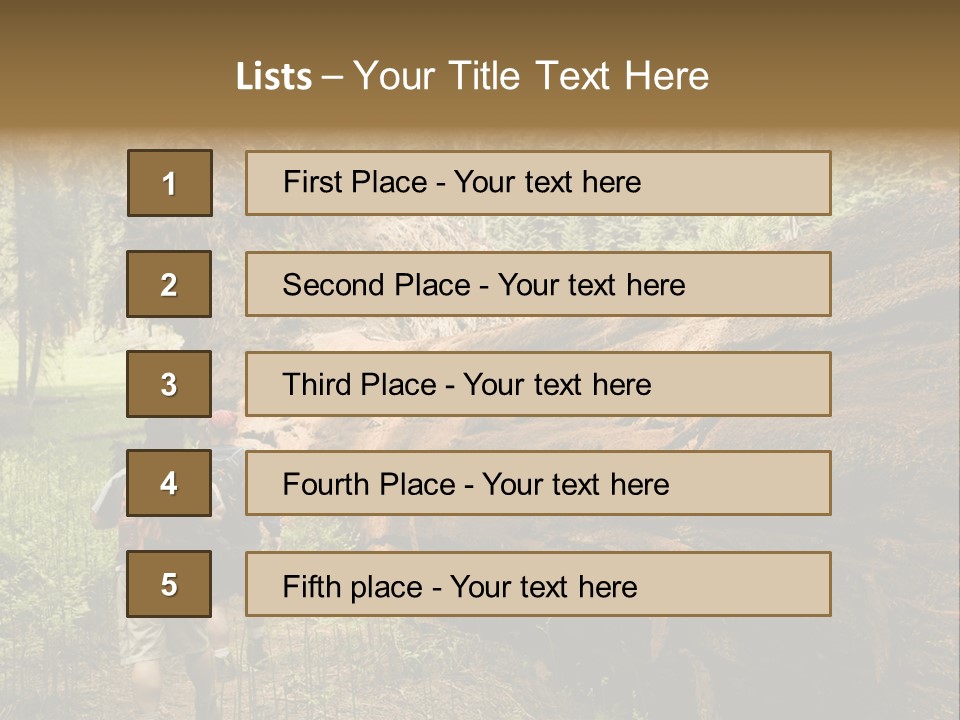The image size is (960, 720).
Task: Click the number 5 square
Action: coord(169,584)
